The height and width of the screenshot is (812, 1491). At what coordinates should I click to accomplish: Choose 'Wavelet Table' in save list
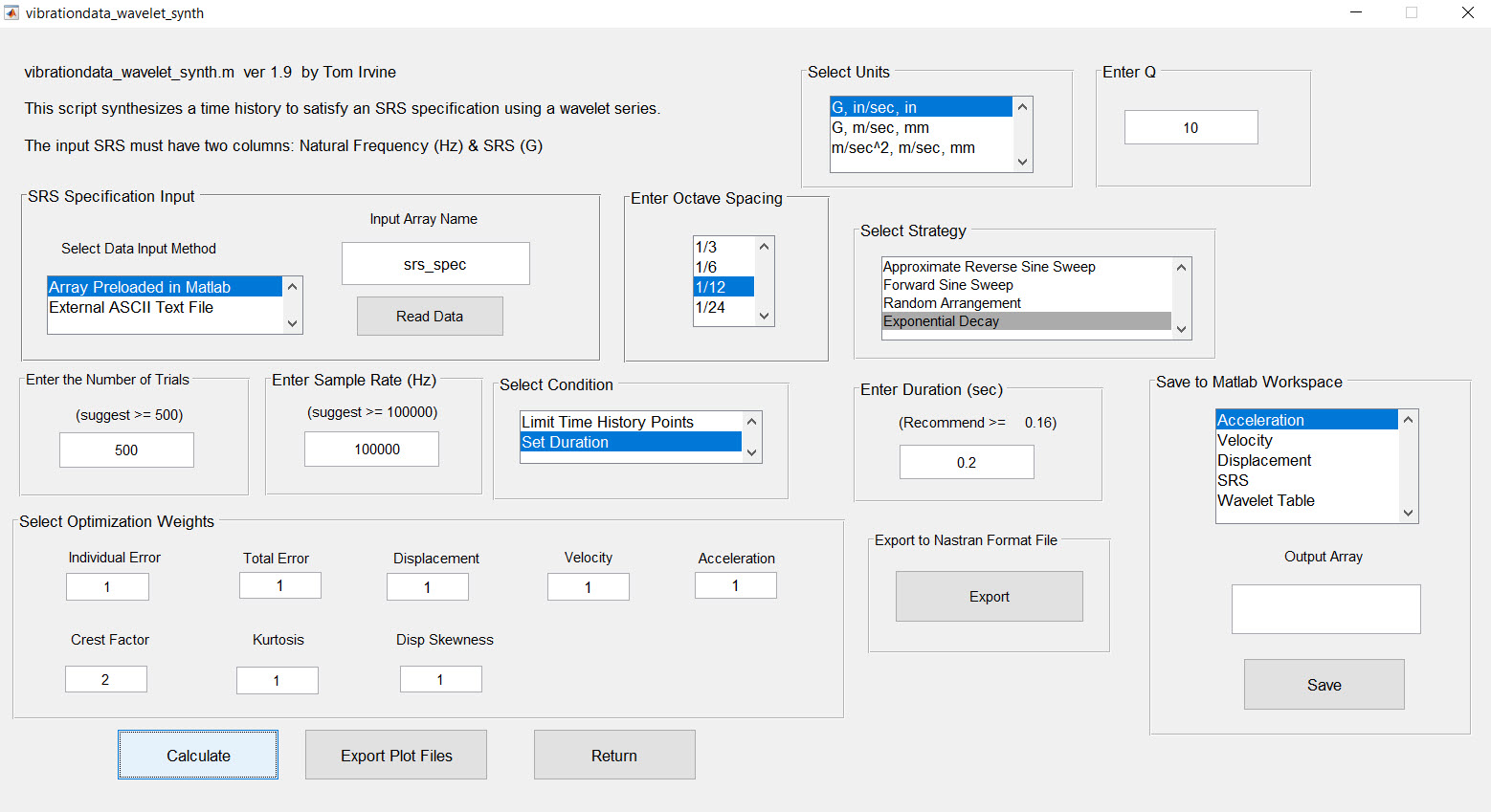click(x=1265, y=501)
